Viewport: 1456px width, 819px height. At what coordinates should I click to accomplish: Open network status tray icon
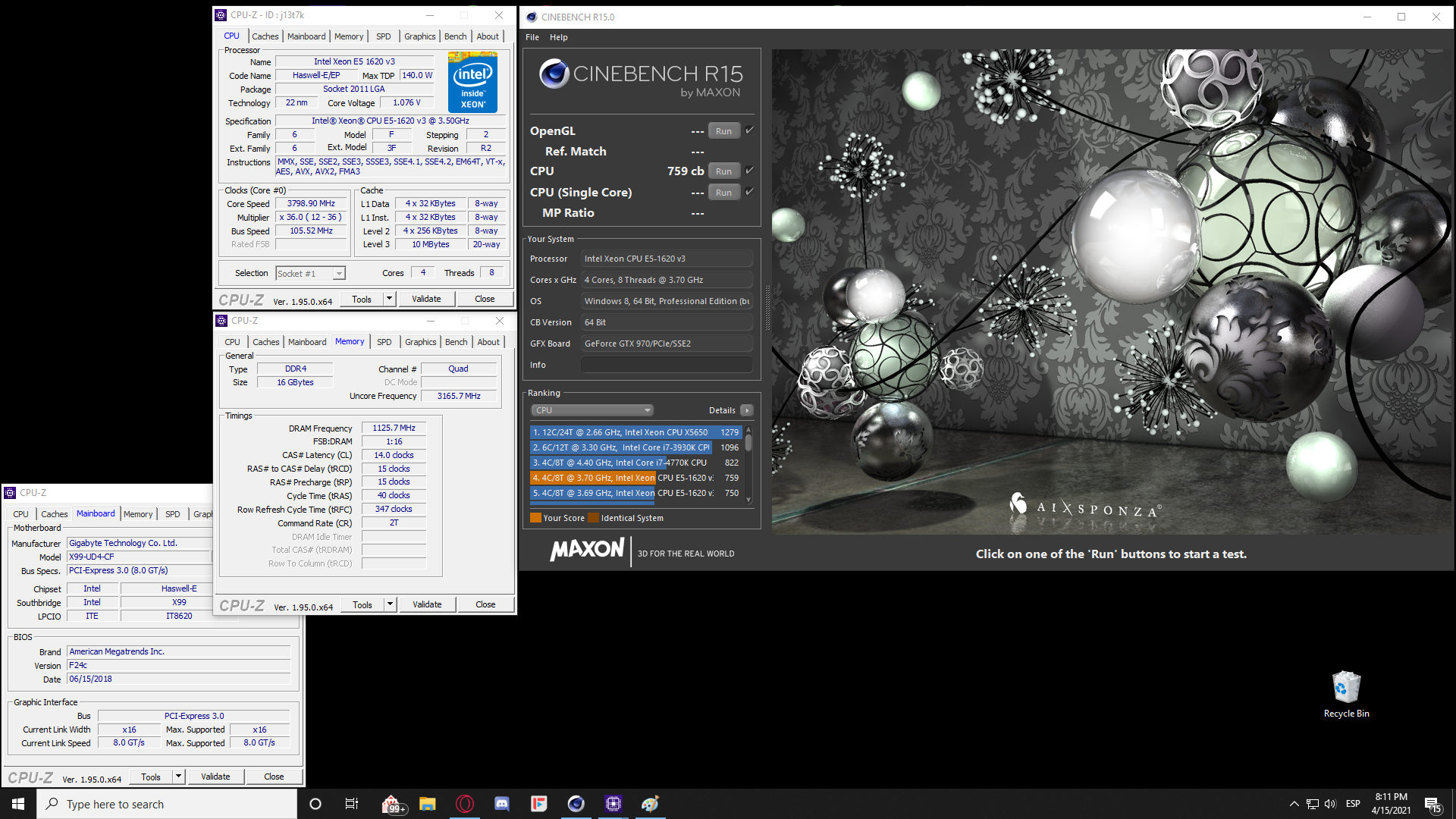(x=1313, y=804)
